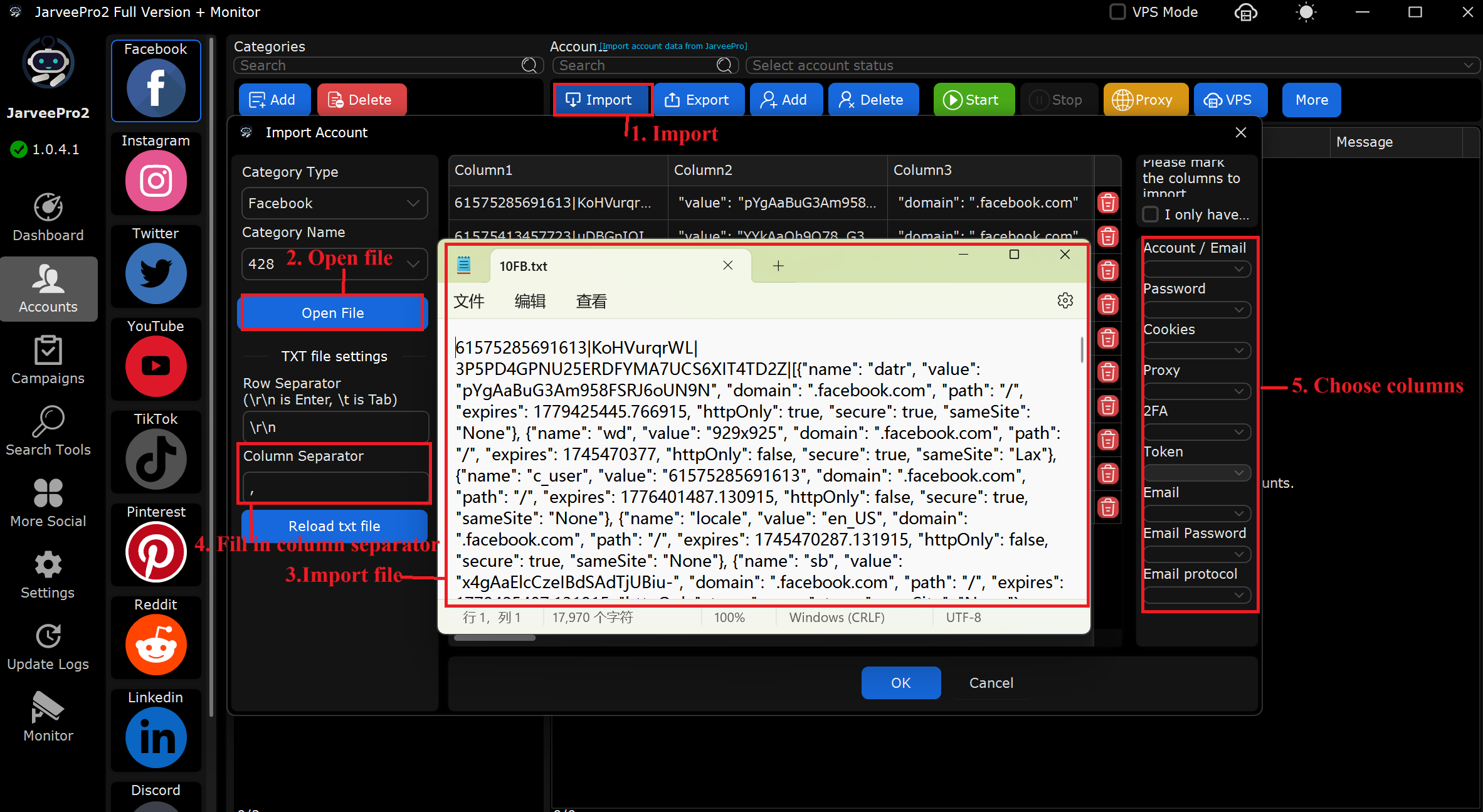Click Cancel in Import Account dialog
The image size is (1483, 812).
click(991, 683)
